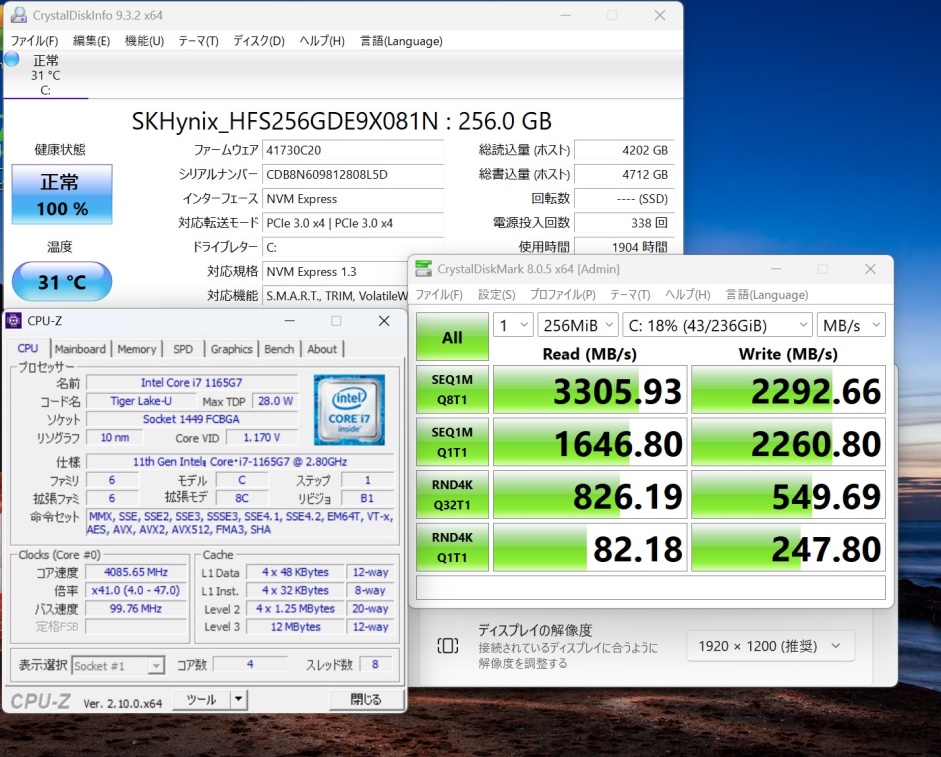Click the power-on count value 338 回
Image resolution: width=941 pixels, height=757 pixels.
click(x=624, y=223)
